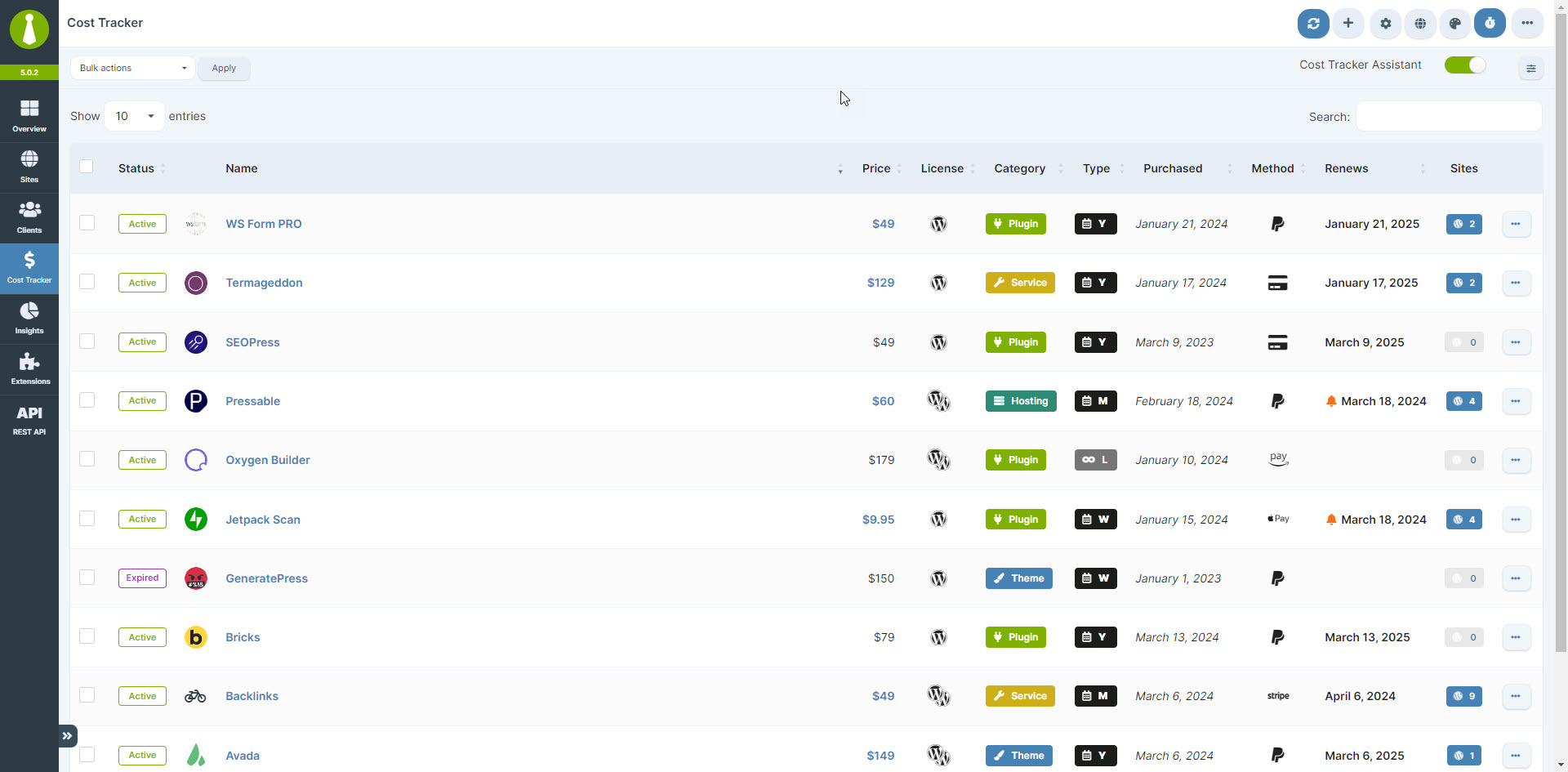Open row actions menu for Termageddon

(x=1516, y=283)
